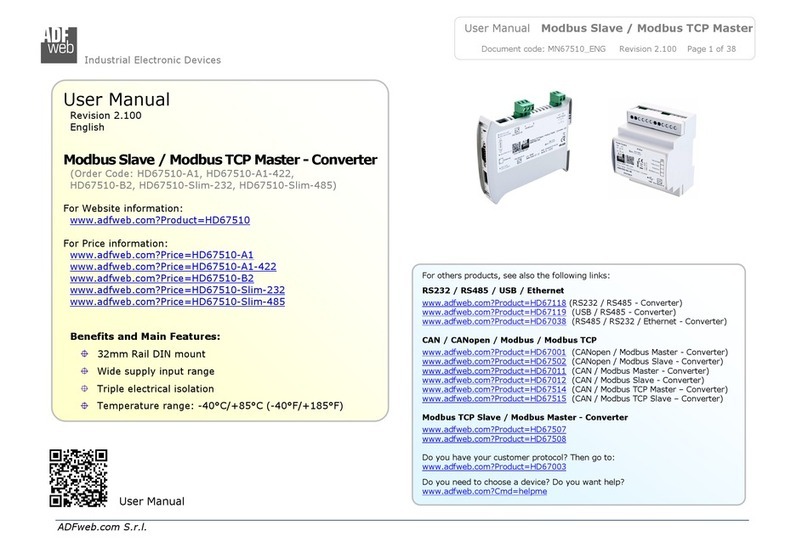This screenshot has width=808, height=559.
Task: Click the QR code for User Manual
Action: click(x=78, y=478)
